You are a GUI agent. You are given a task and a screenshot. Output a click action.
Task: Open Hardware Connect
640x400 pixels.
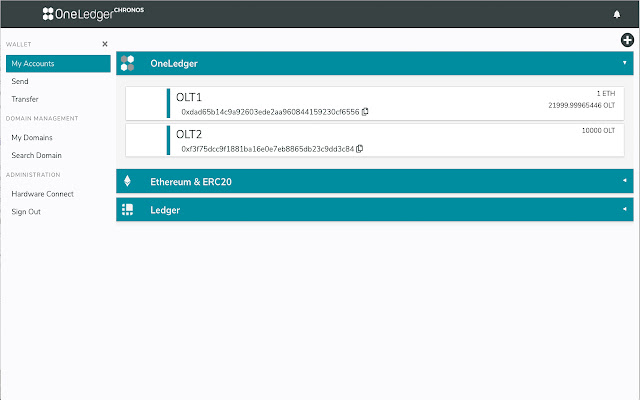point(42,194)
